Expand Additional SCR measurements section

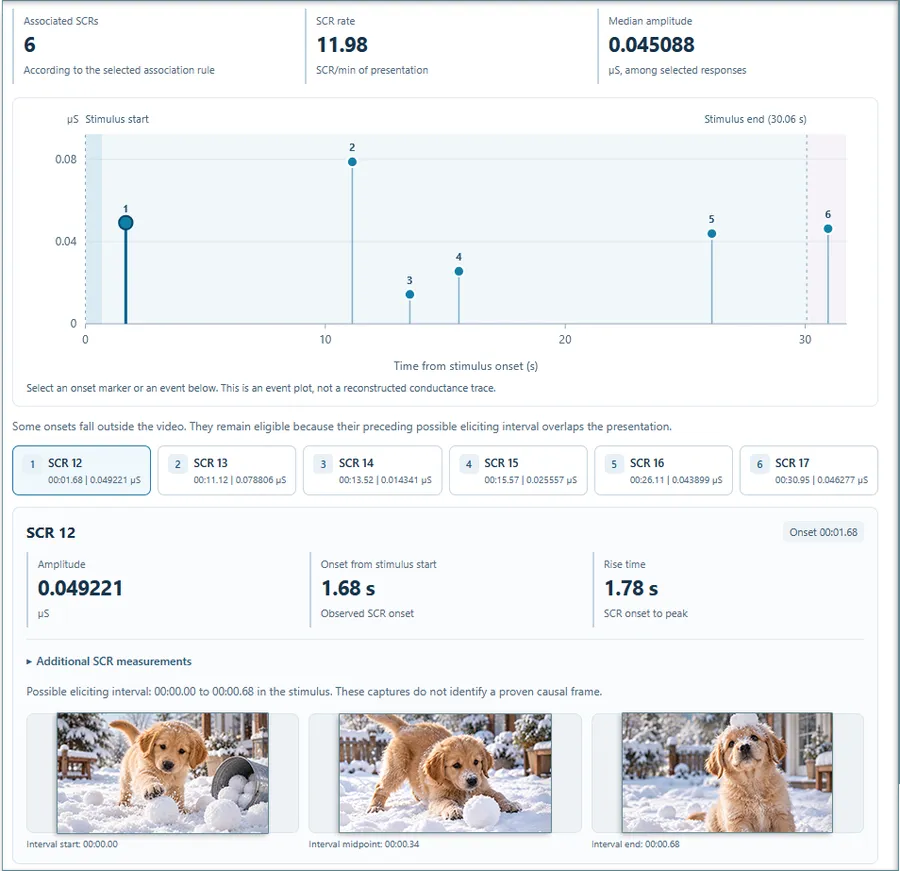(x=109, y=661)
